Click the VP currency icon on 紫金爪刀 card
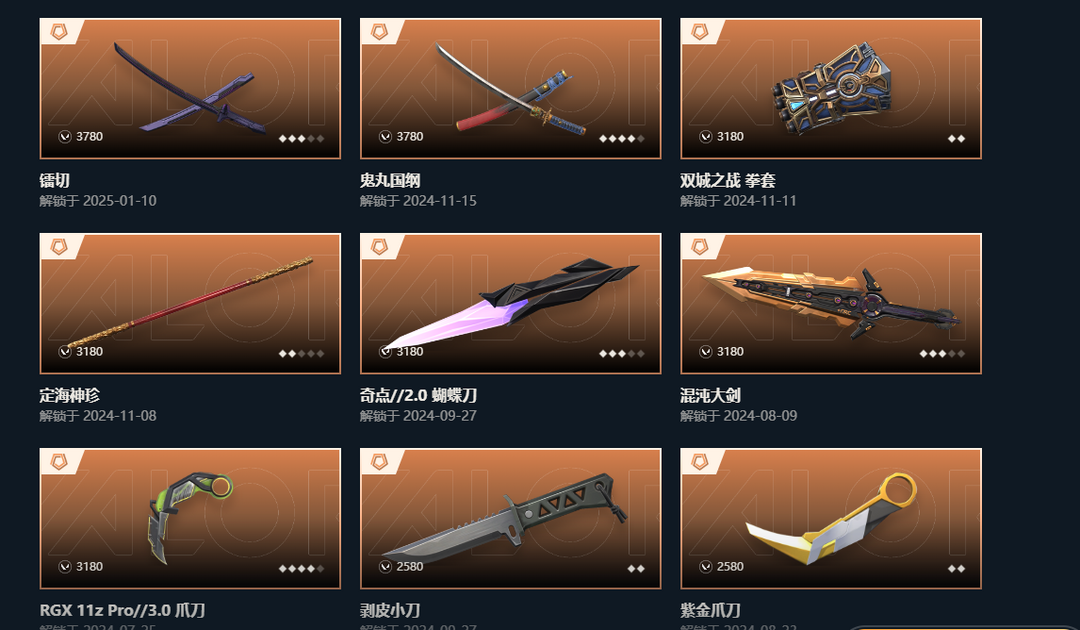Image resolution: width=1080 pixels, height=630 pixels. [705, 566]
